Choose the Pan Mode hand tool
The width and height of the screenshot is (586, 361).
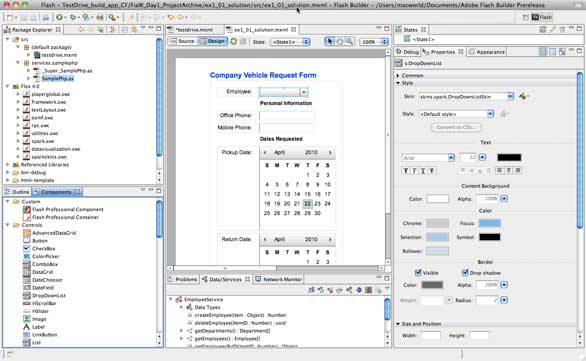339,42
